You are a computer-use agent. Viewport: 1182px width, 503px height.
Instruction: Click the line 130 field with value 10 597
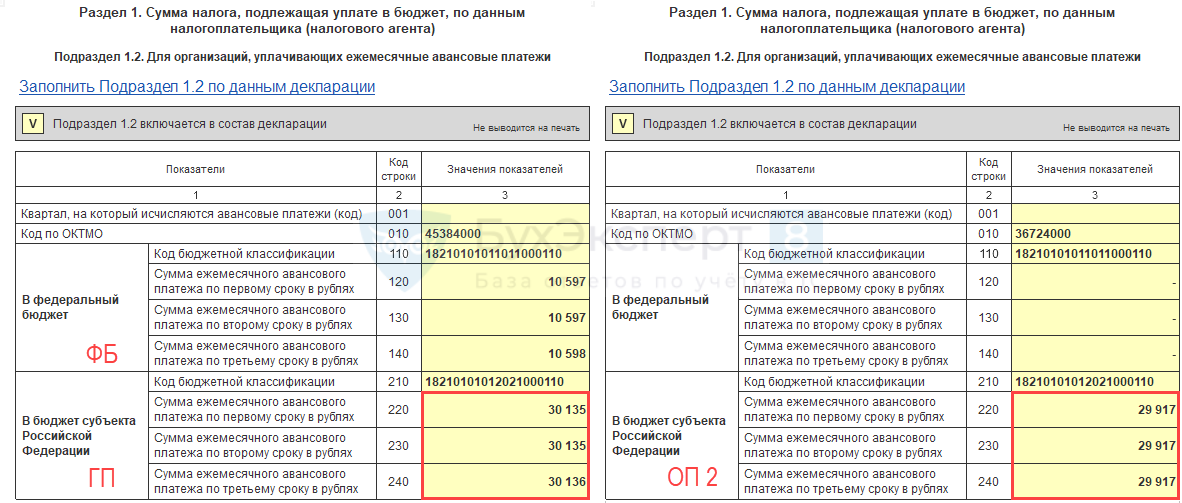click(x=505, y=318)
